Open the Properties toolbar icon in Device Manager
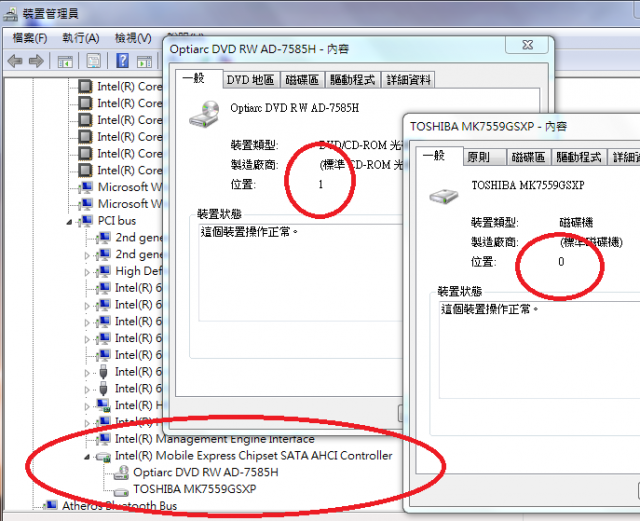Image resolution: width=640 pixels, height=521 pixels. (x=93, y=61)
